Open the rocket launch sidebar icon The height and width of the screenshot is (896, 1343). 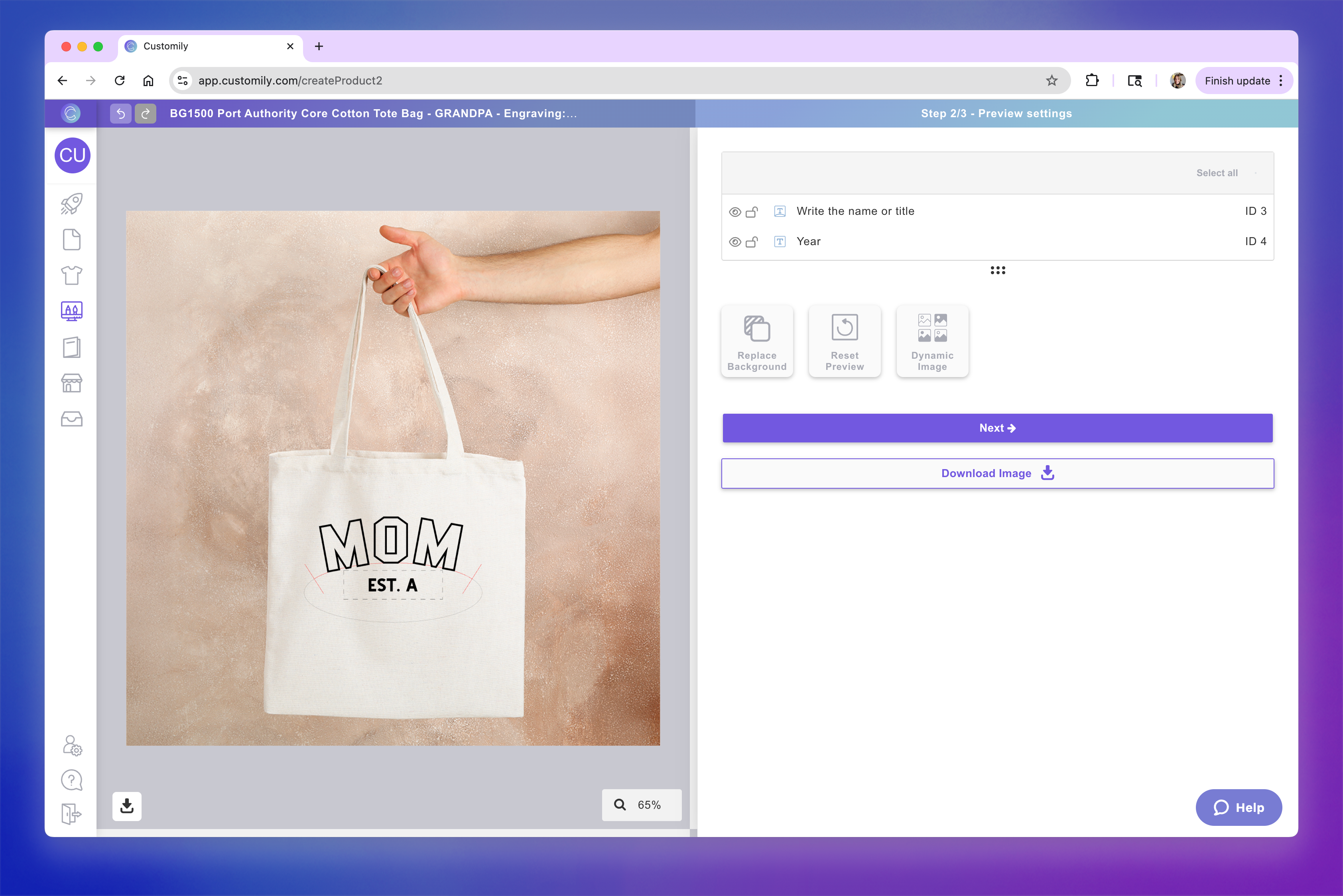click(x=71, y=204)
